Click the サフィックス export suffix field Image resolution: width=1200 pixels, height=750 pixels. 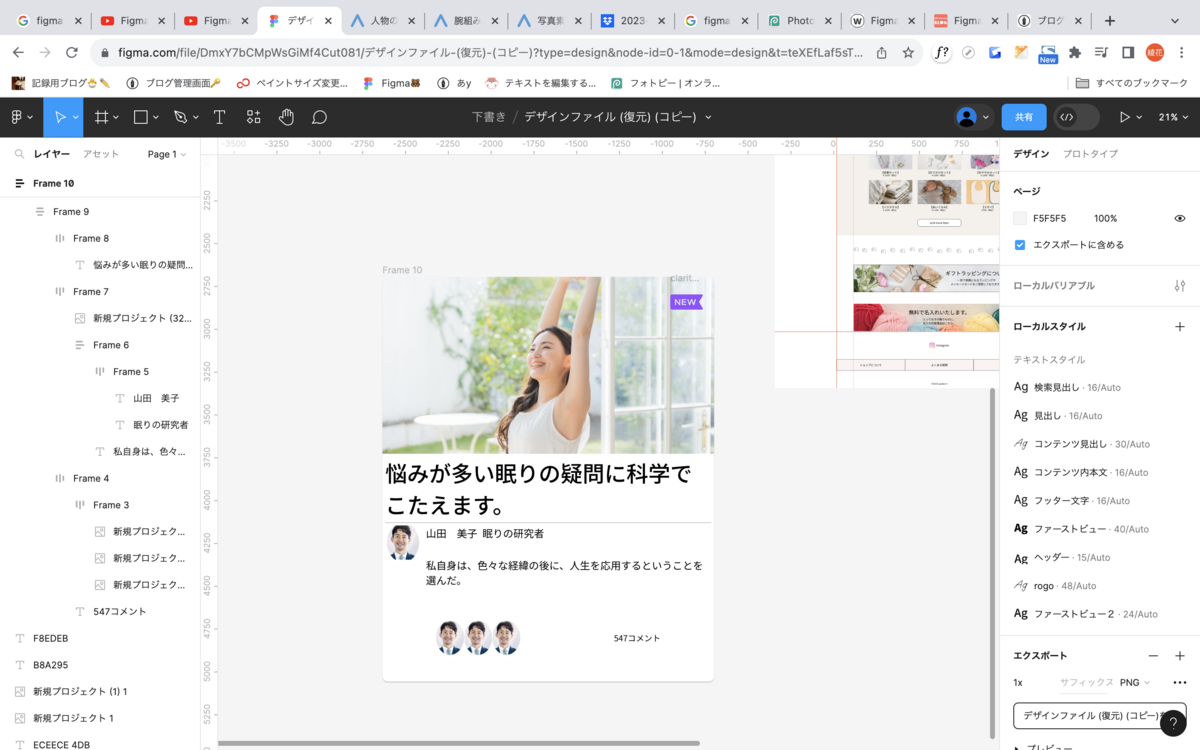coord(1086,683)
